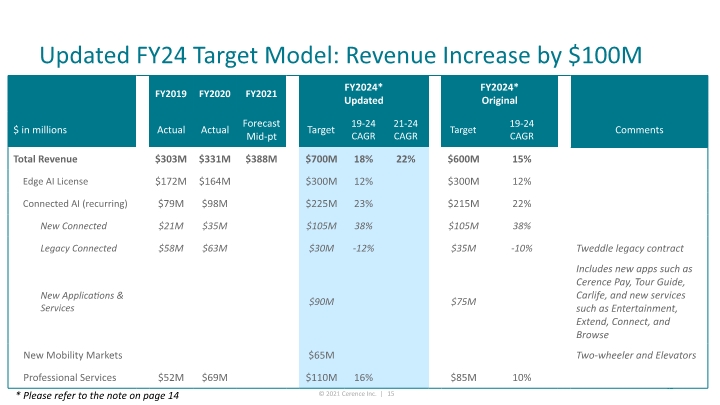720x405 pixels.
Task: Select the 'Legacy Connected' row label
Action: pos(79,248)
